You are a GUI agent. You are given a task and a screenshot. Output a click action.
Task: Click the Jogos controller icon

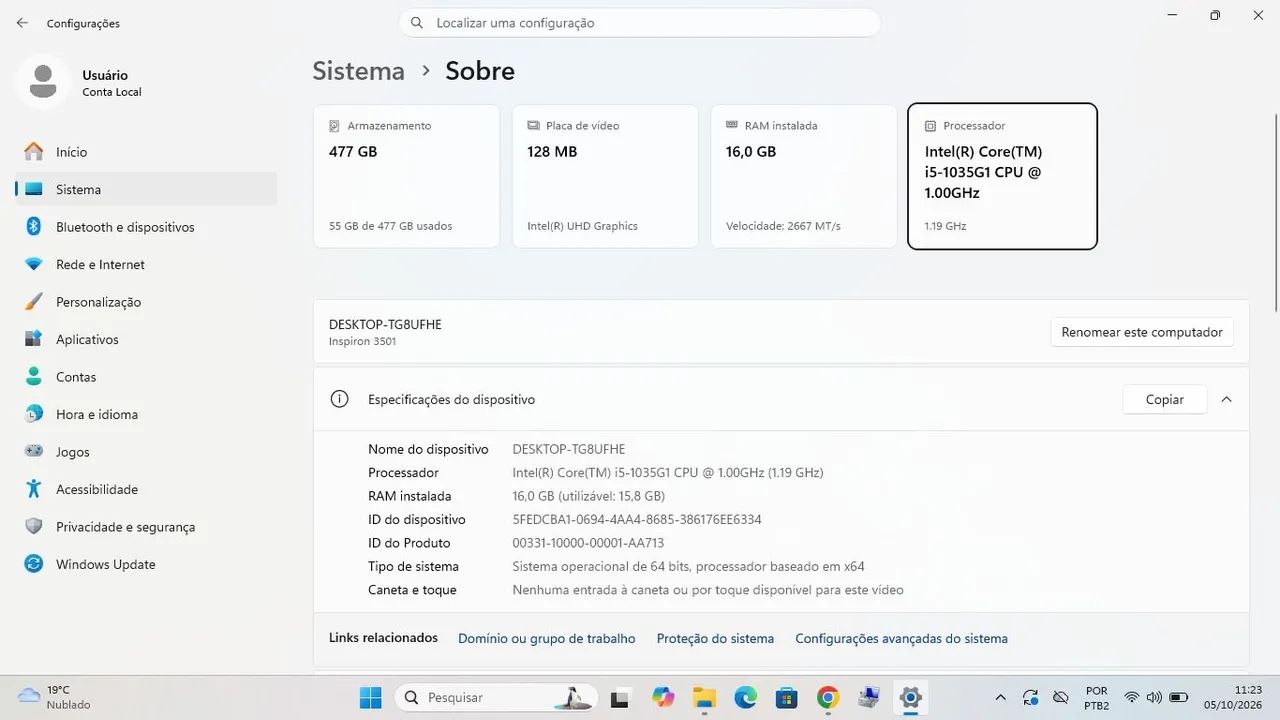coord(34,452)
